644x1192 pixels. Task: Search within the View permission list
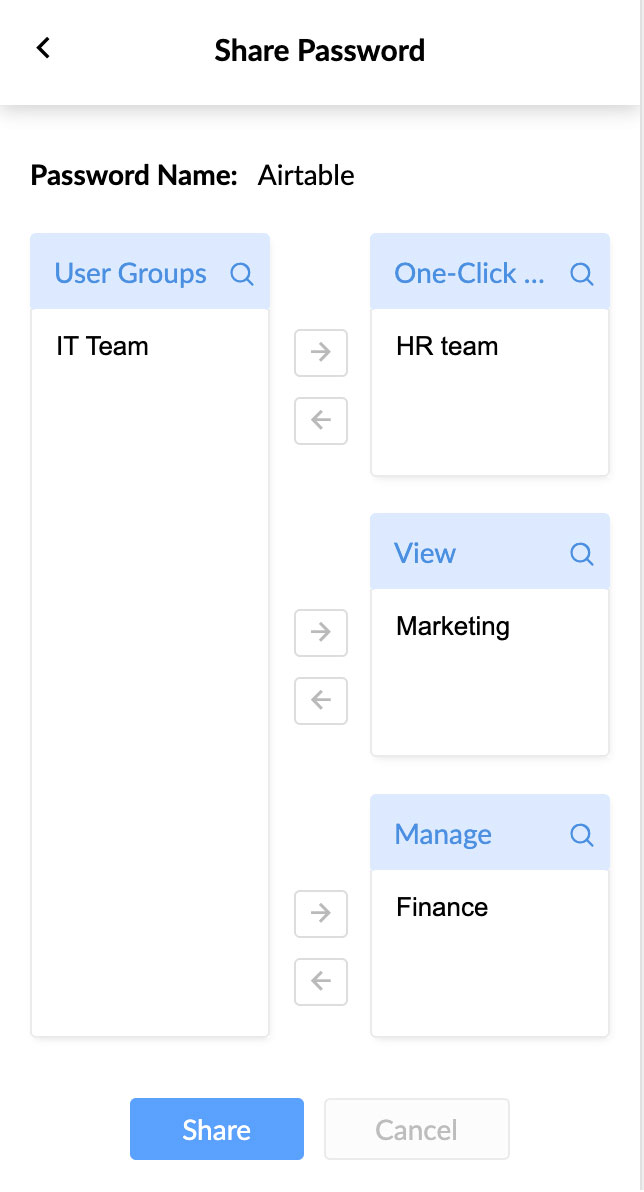(581, 554)
